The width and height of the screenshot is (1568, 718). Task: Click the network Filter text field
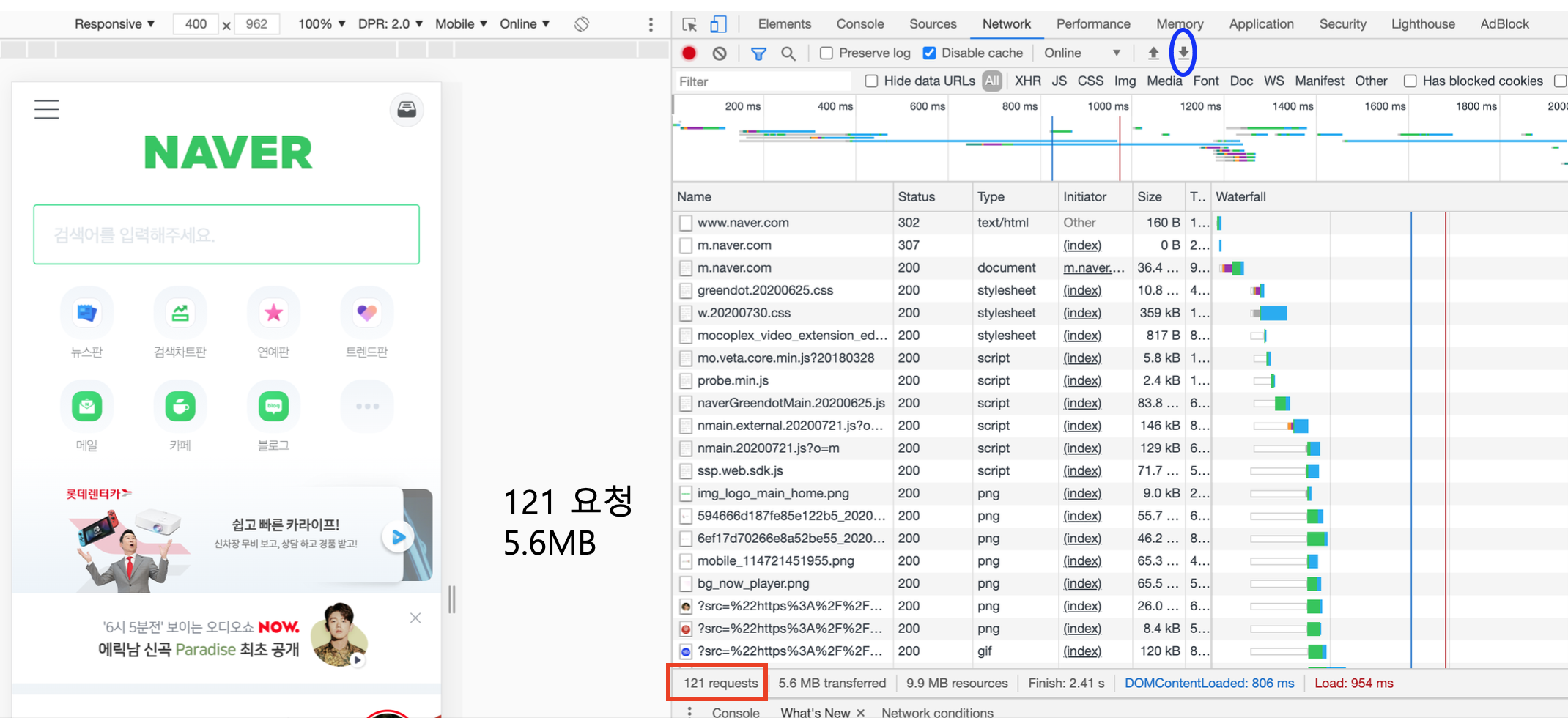point(763,81)
